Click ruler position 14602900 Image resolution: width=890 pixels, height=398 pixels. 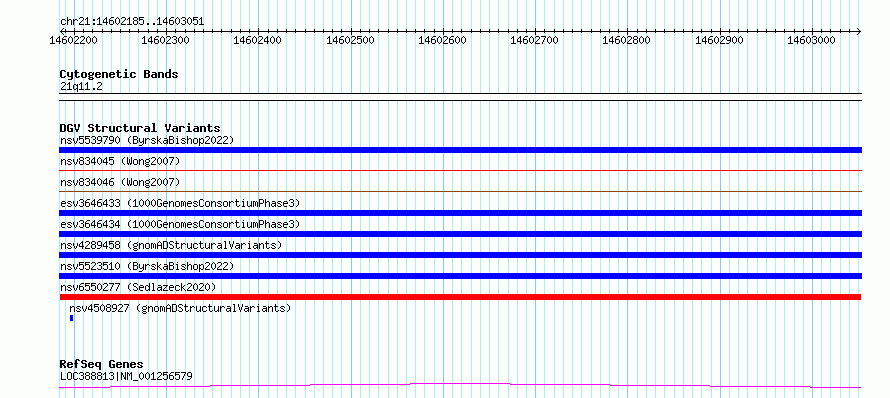click(720, 40)
